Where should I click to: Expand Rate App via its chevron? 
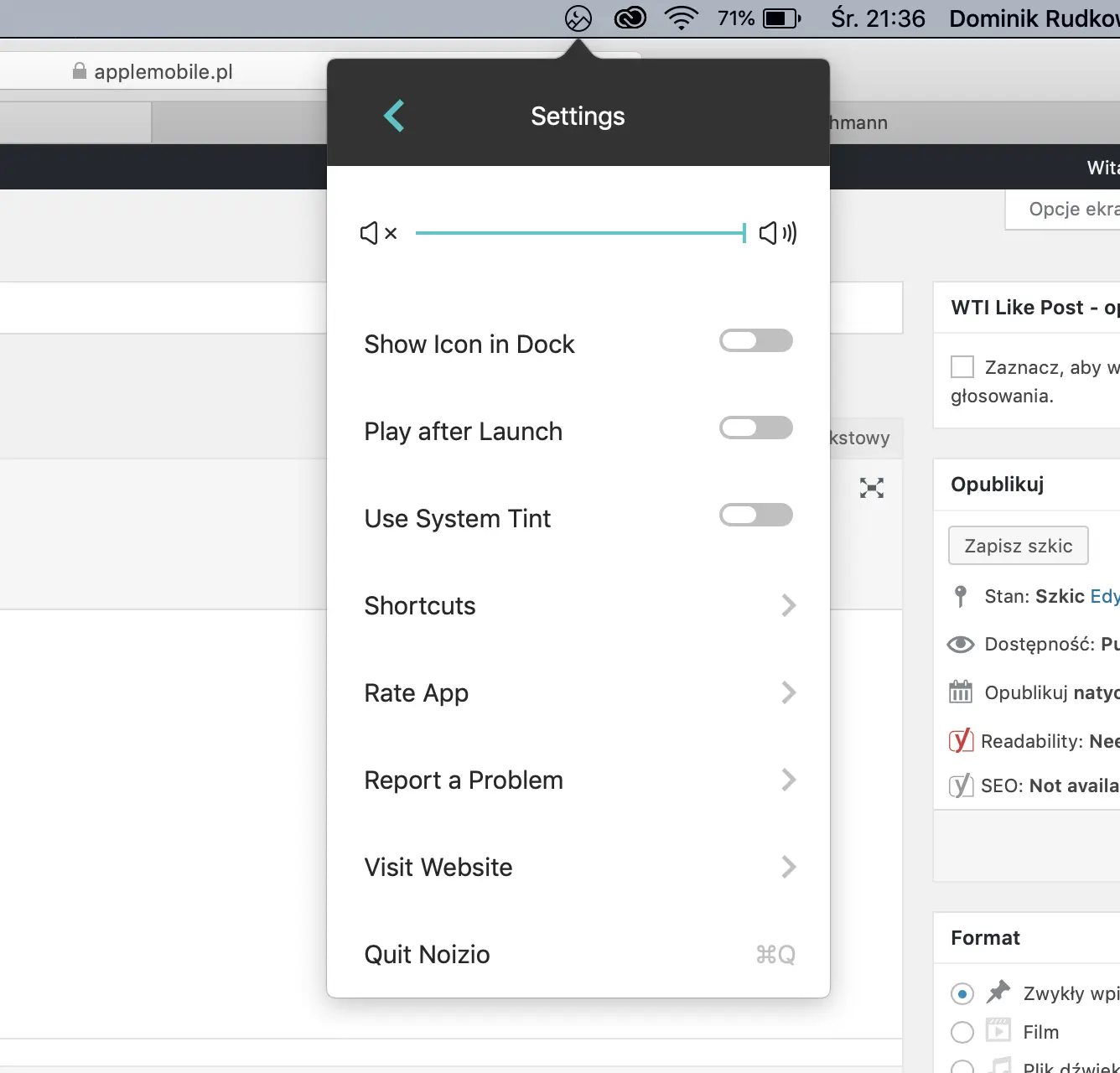coord(788,692)
